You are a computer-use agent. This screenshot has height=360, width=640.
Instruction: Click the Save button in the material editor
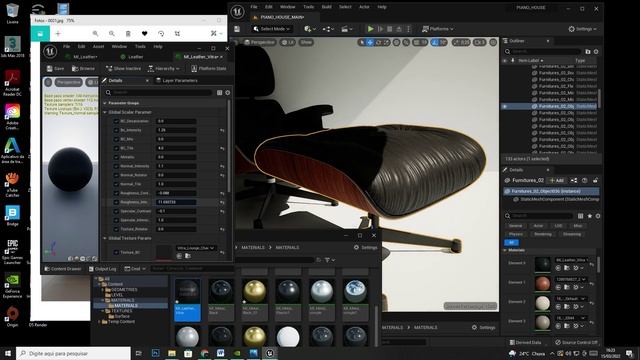click(x=56, y=69)
